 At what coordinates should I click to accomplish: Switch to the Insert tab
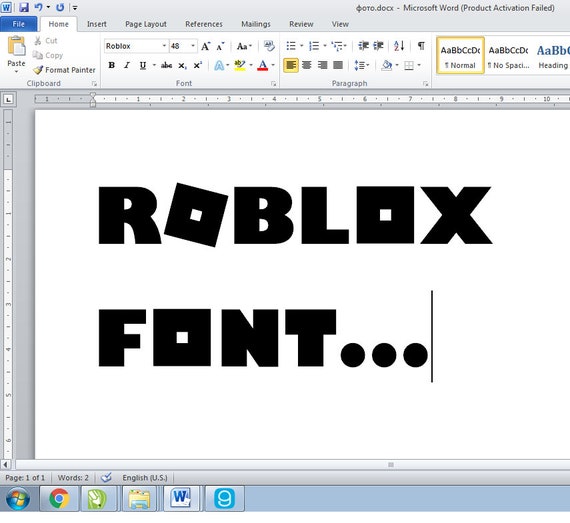coord(97,24)
